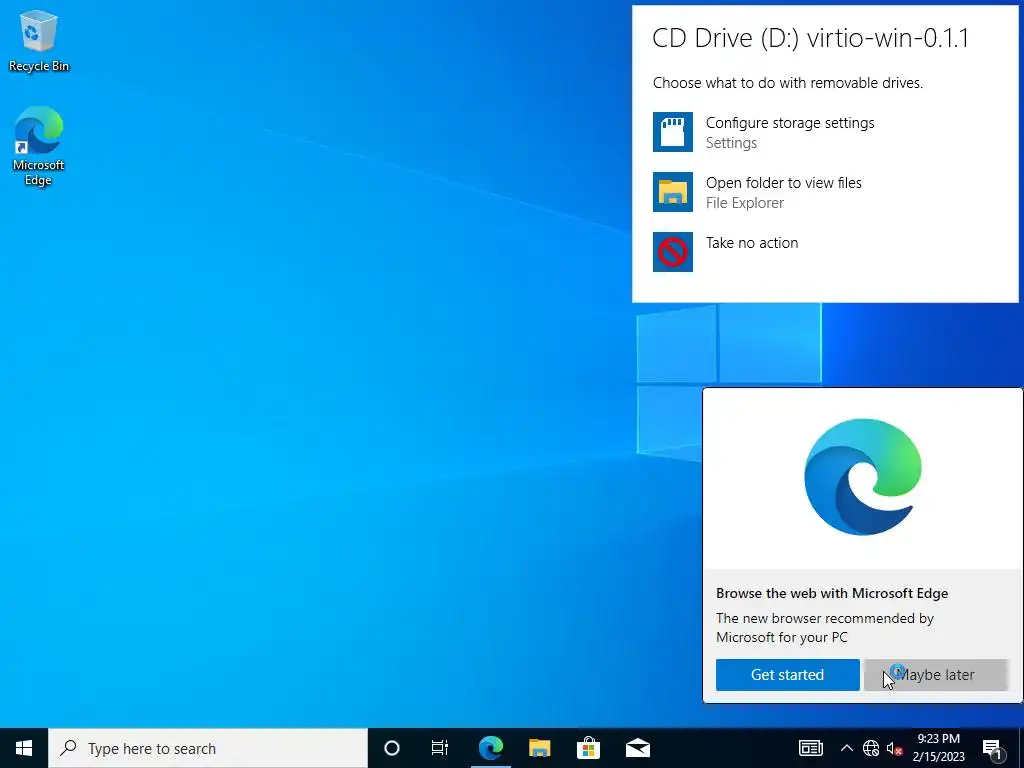Click the network globe tray icon
Viewport: 1024px width, 768px height.
coord(871,748)
